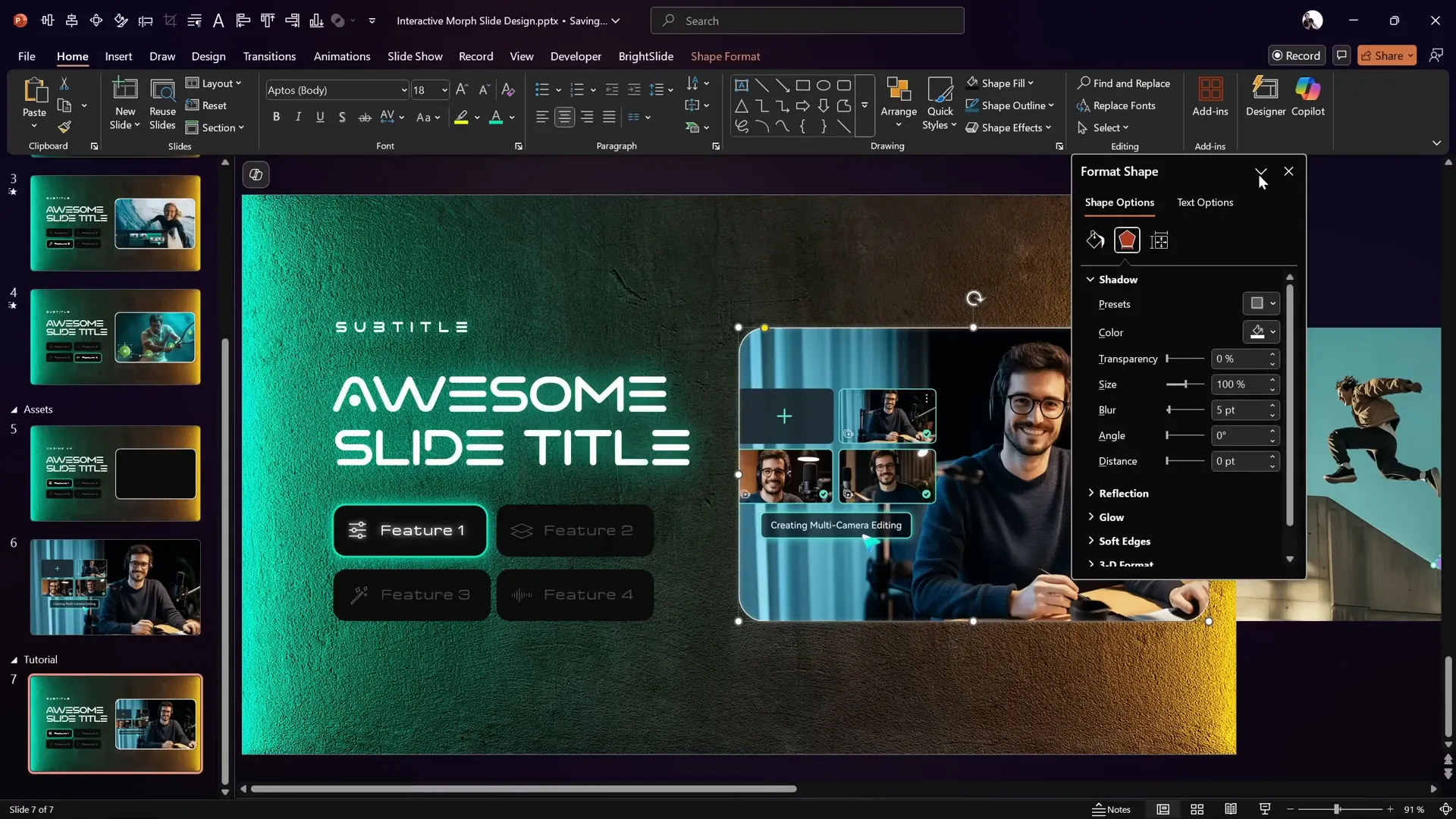
Task: Click the Record button at top right
Action: coord(1296,55)
